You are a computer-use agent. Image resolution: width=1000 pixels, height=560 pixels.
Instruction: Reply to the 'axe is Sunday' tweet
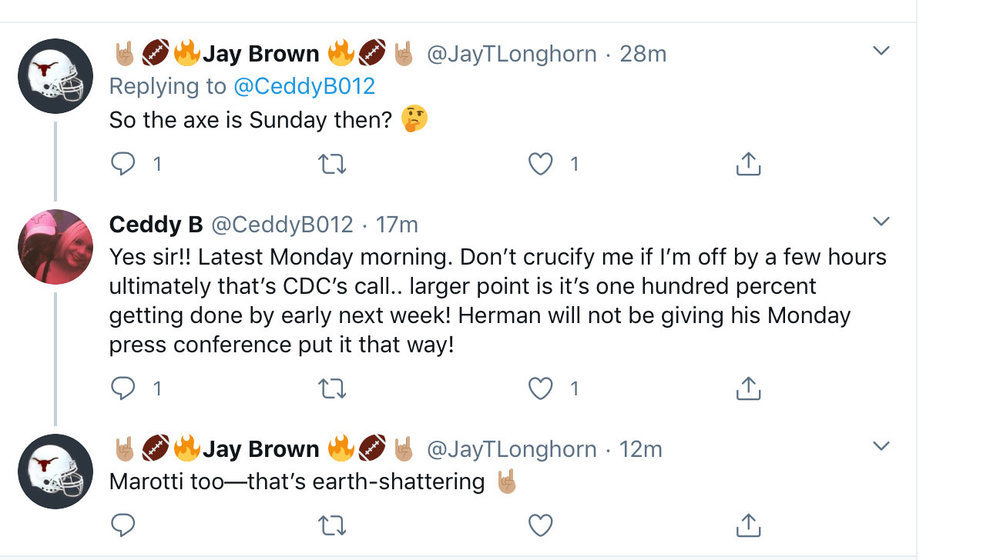123,164
